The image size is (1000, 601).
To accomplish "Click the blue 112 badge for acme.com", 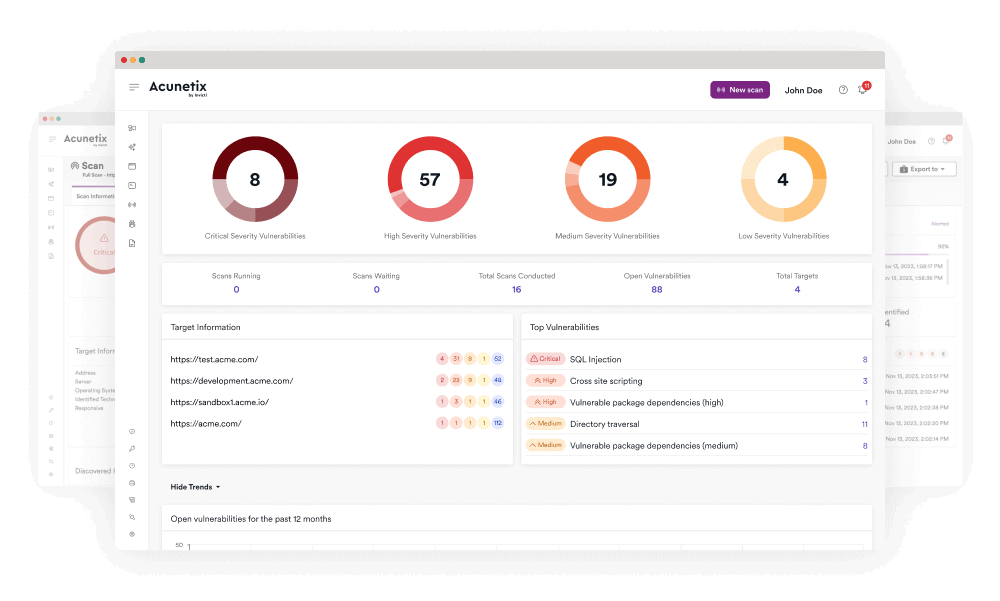I will pyautogui.click(x=498, y=424).
